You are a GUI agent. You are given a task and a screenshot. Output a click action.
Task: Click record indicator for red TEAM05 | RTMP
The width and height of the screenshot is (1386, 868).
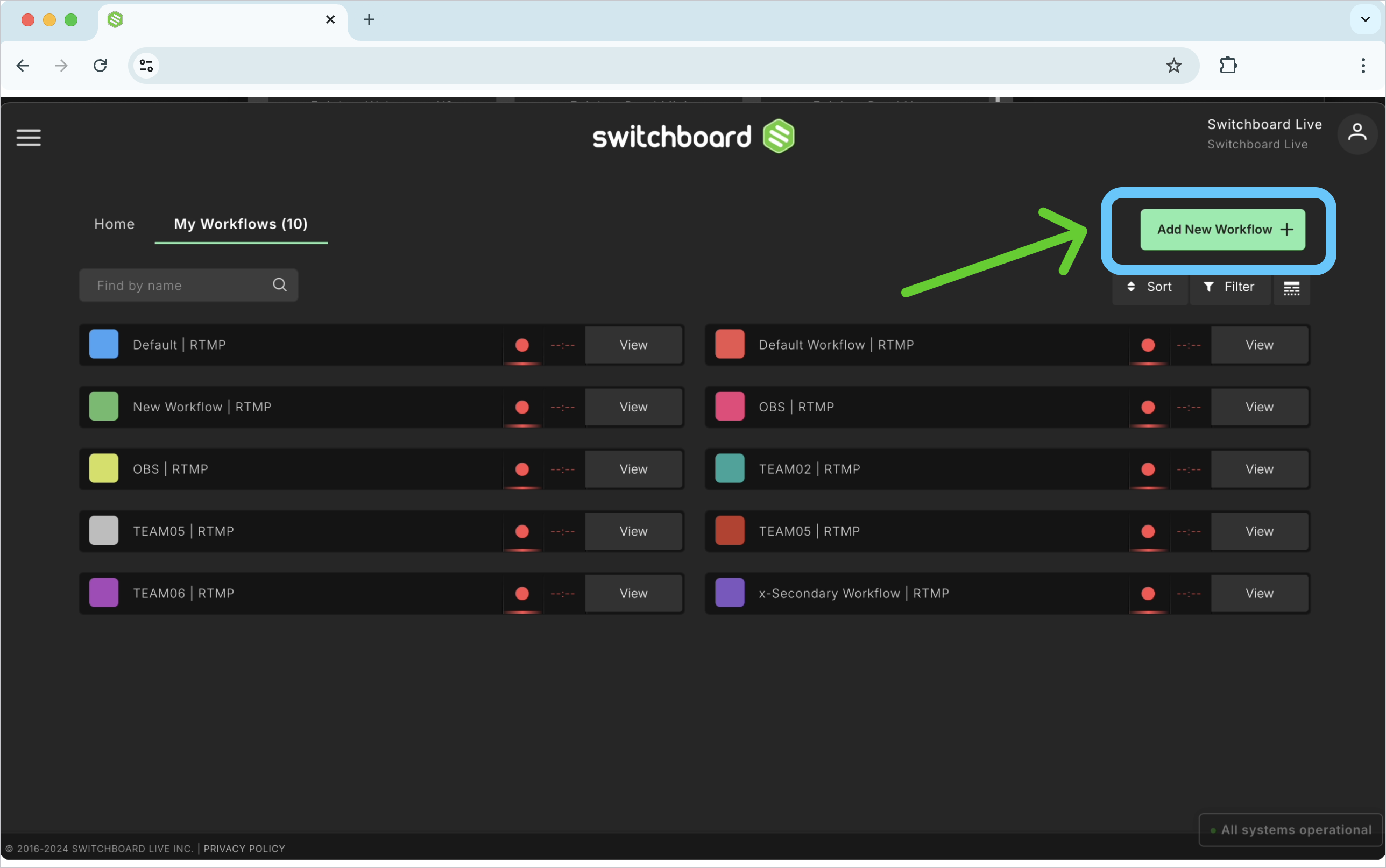click(1148, 531)
